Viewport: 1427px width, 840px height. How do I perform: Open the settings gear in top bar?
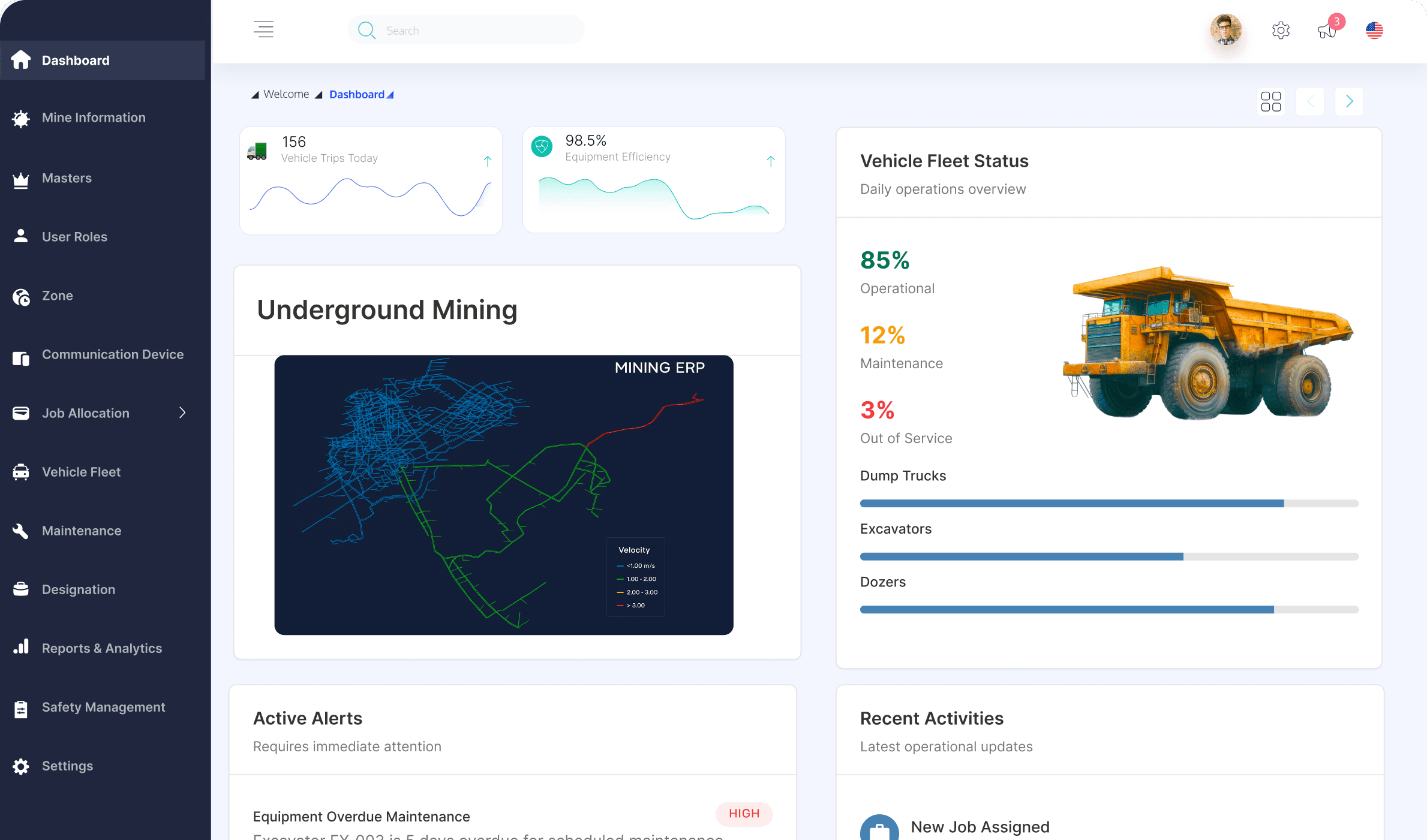pos(1281,30)
